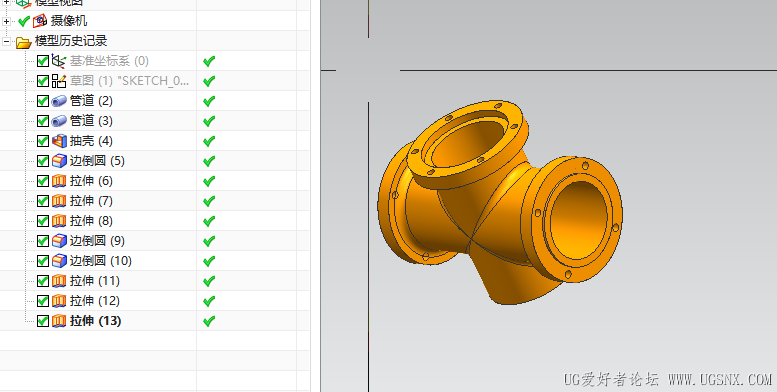Click the extrude icon for 拉伸 (13)

point(59,321)
